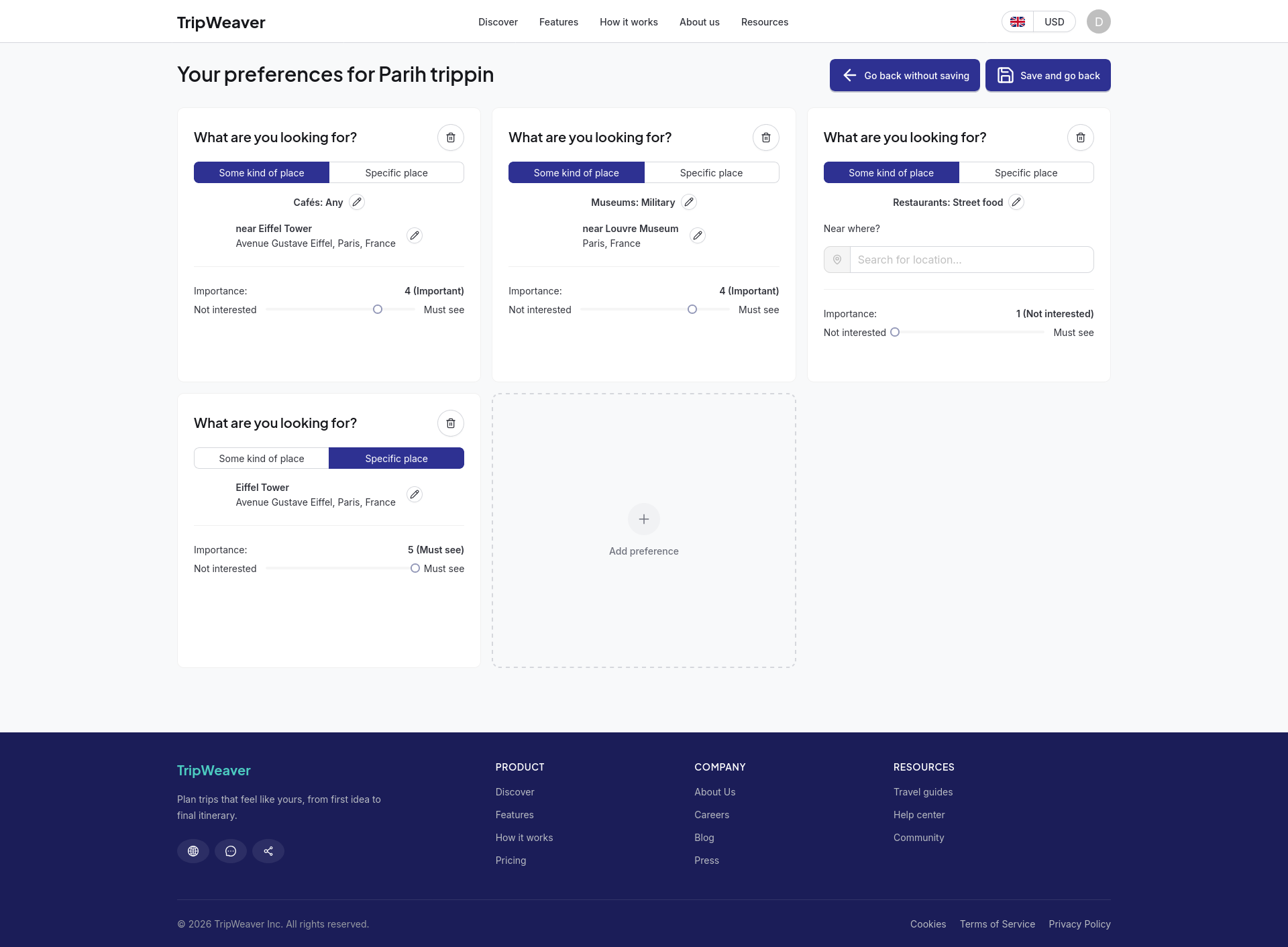Switch Cafés card to Specific place

click(396, 172)
